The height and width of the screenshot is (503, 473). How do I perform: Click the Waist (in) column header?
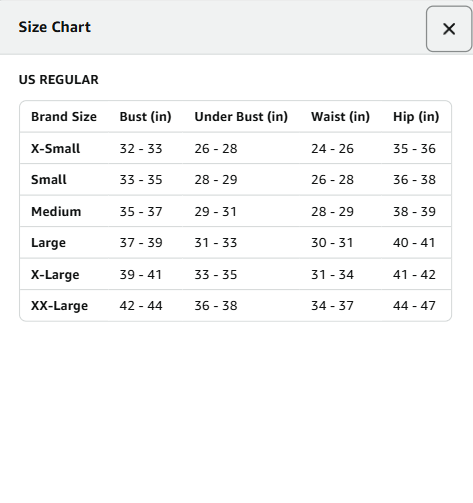point(340,117)
